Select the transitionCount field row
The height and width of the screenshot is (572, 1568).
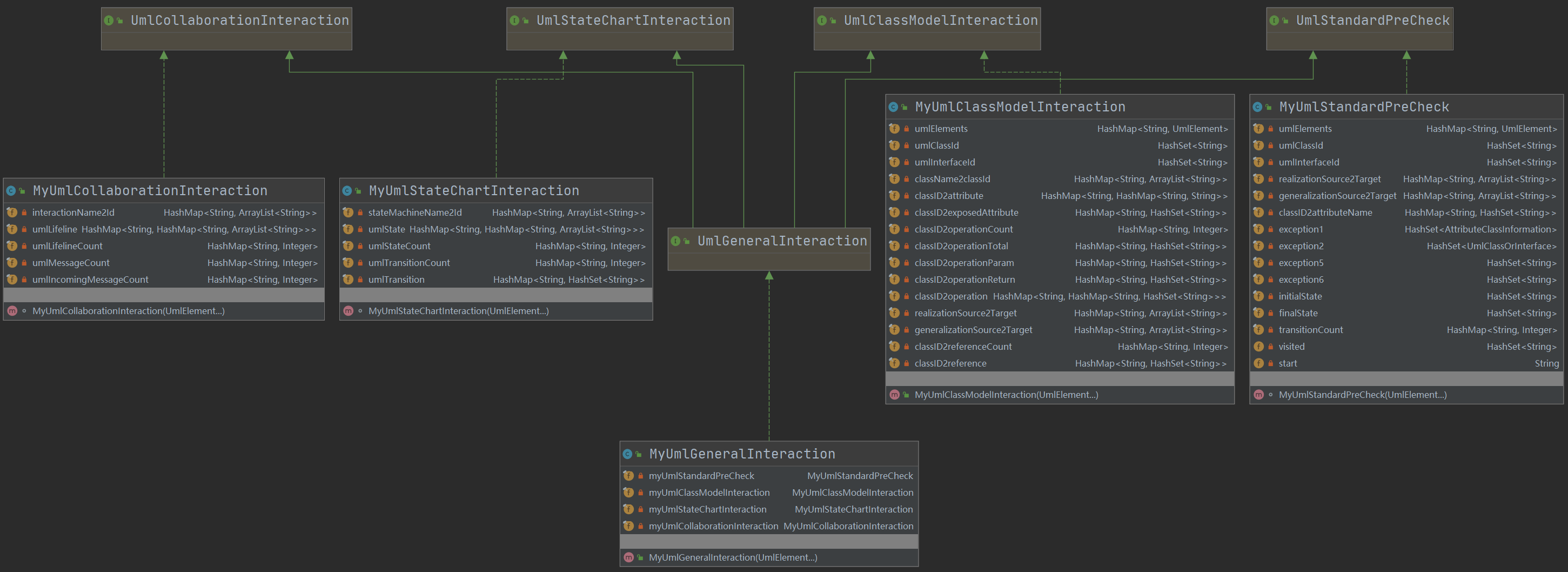click(1406, 330)
